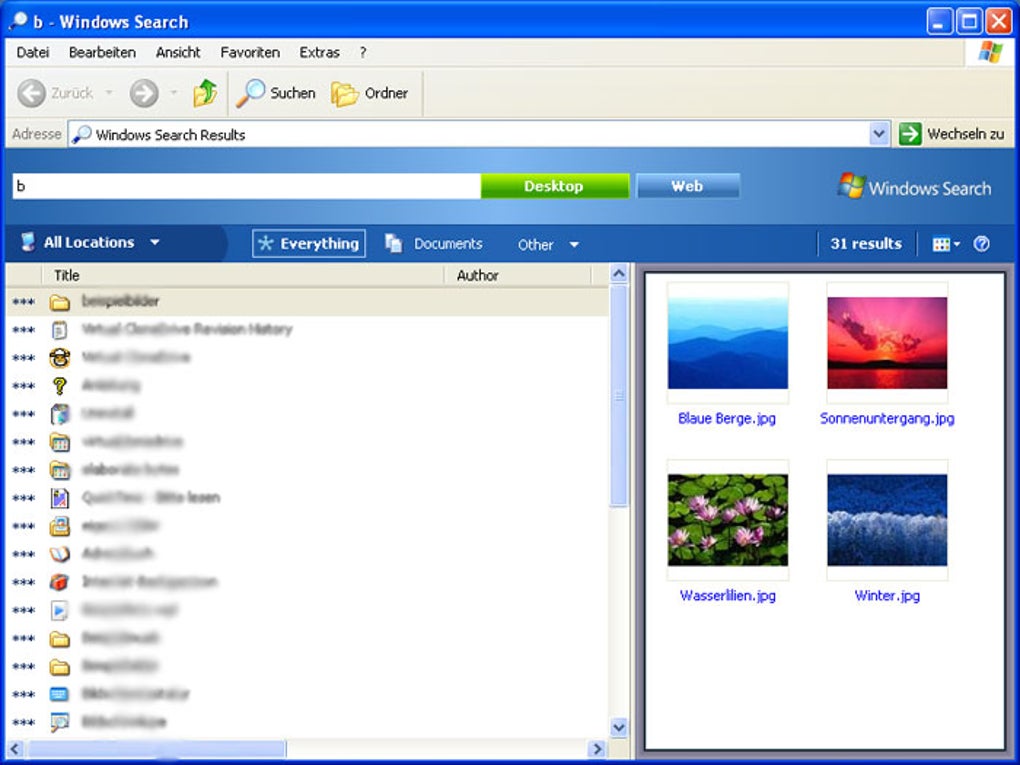Click the forward arrow toolbar button
This screenshot has height=765, width=1020.
(x=144, y=94)
